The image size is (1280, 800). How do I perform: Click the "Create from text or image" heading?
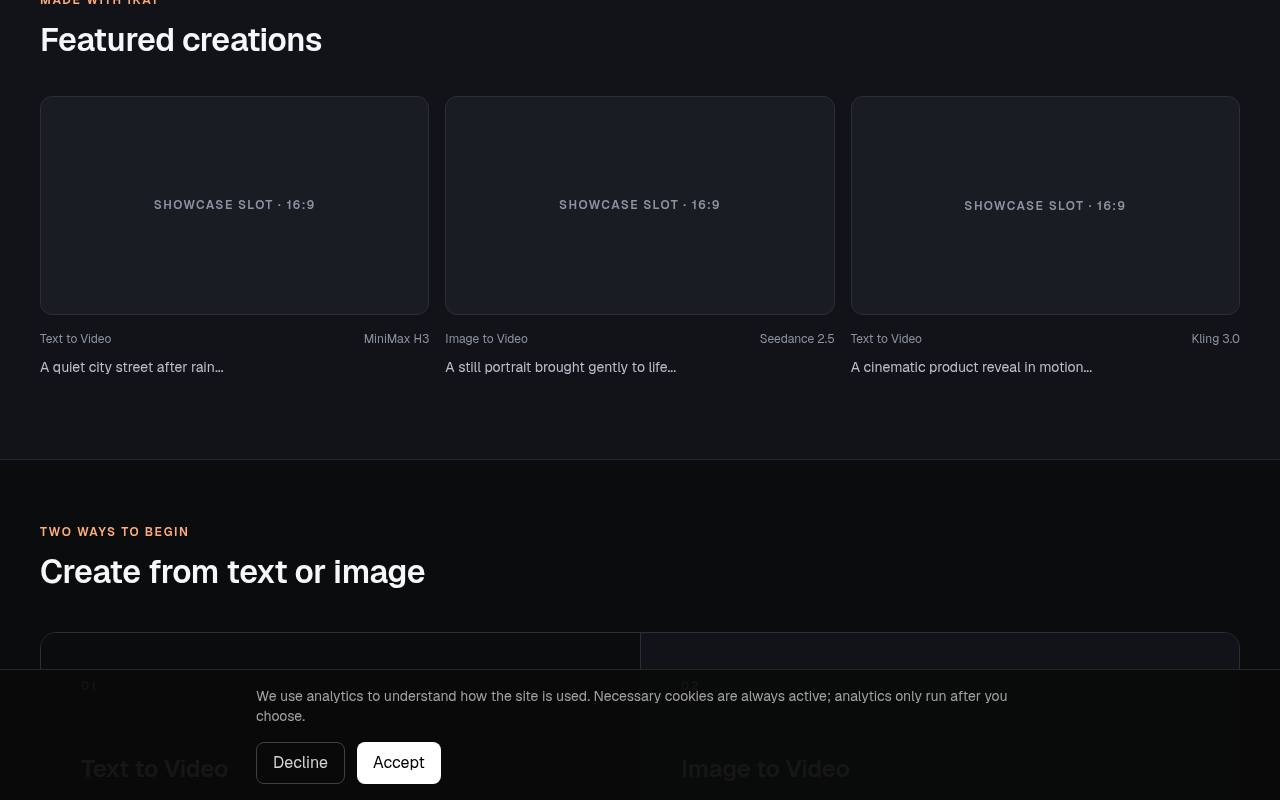232,572
